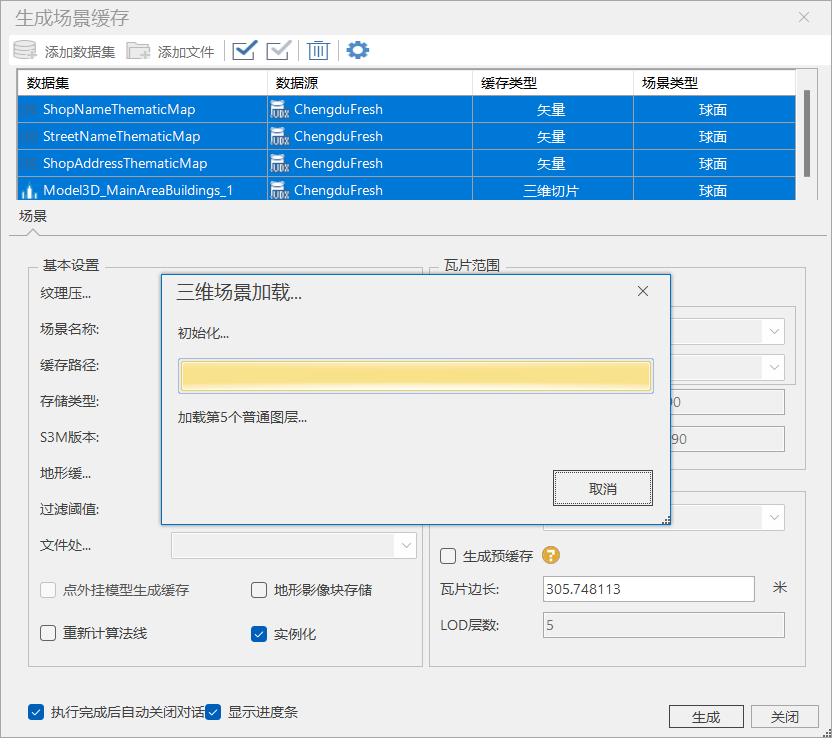The image size is (832, 738).
Task: Click the 添加文件 label in toolbar
Action: tap(186, 51)
